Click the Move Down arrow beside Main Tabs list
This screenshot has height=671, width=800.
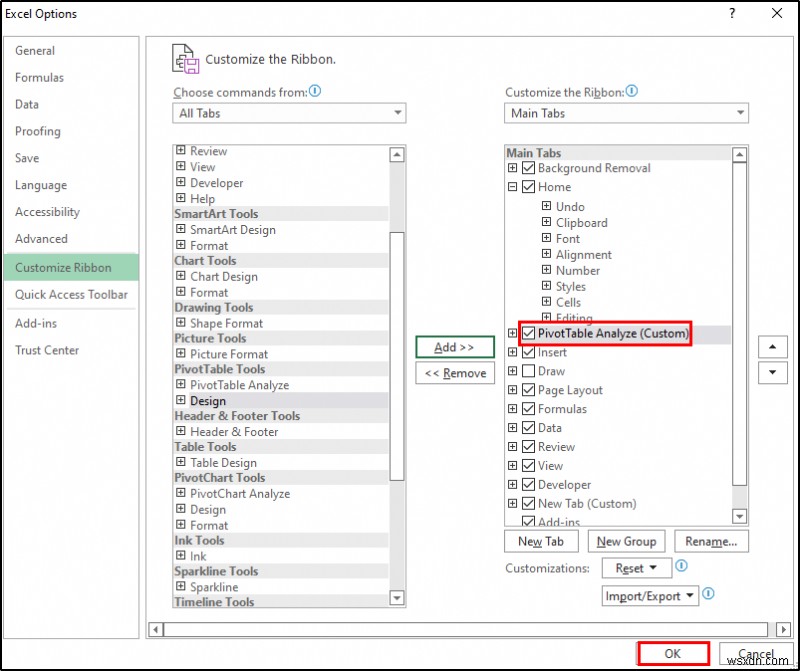tap(772, 373)
